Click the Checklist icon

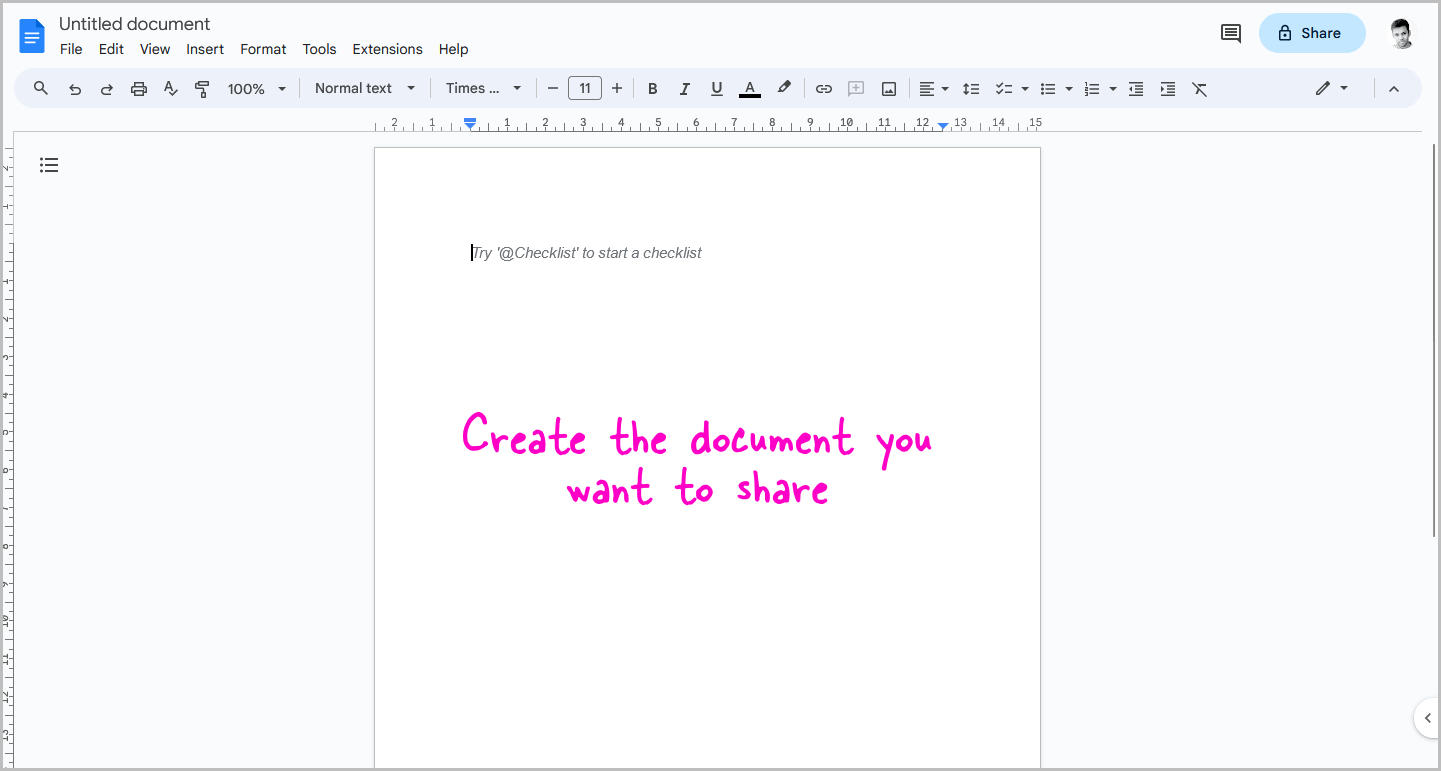pyautogui.click(x=1004, y=89)
